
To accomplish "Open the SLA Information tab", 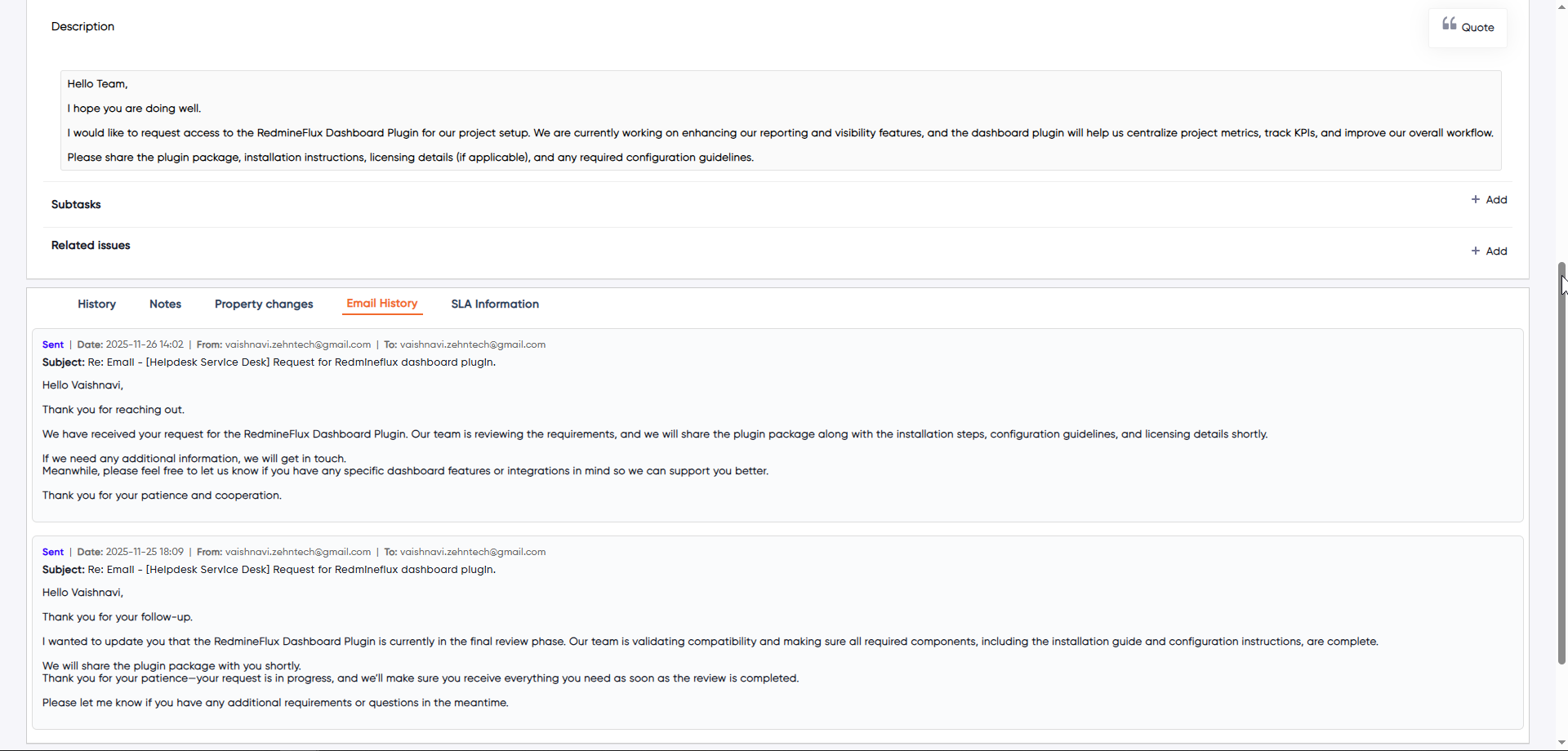I will (x=494, y=304).
